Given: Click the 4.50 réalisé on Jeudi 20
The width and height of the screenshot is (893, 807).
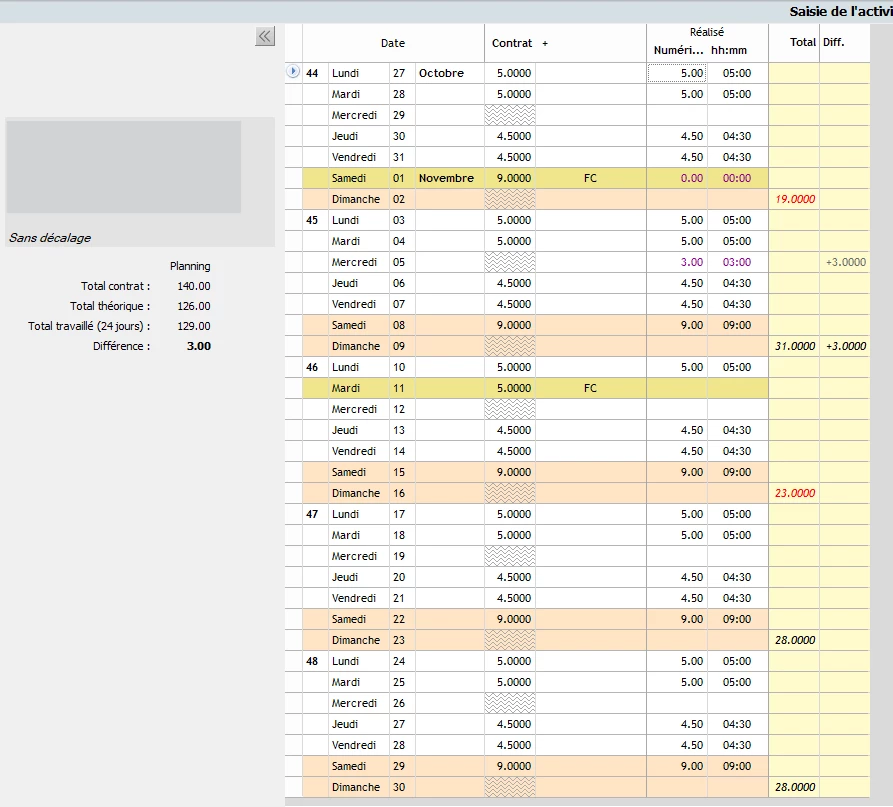Looking at the screenshot, I should (x=691, y=577).
